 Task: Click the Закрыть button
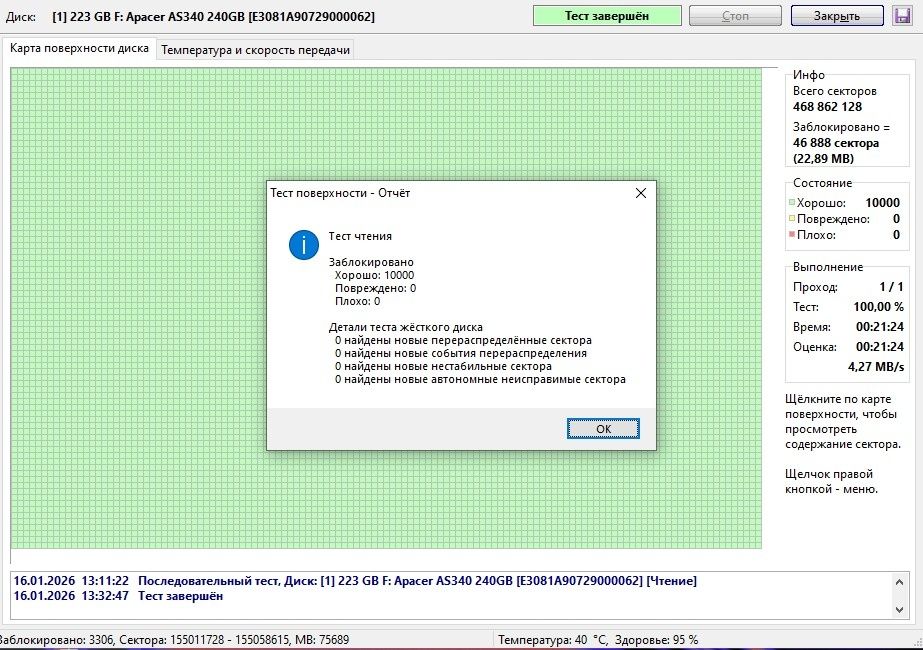coord(837,16)
